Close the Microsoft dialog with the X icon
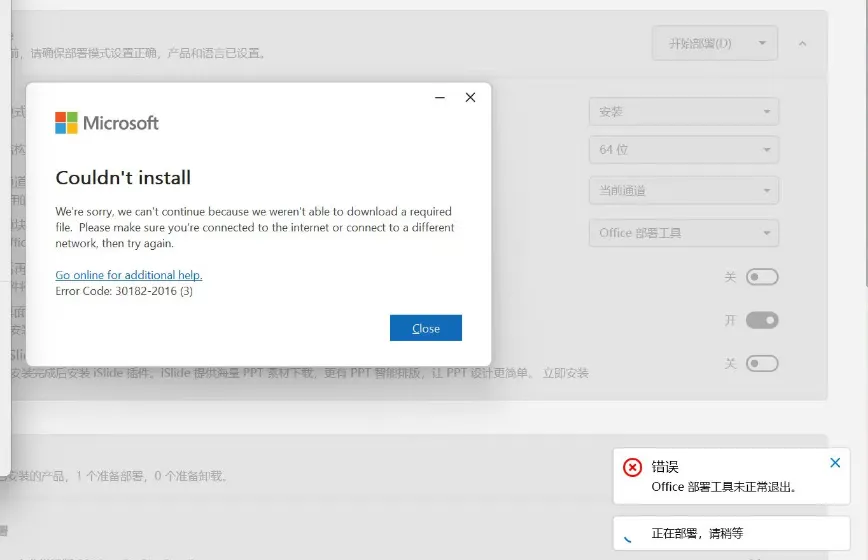 (471, 97)
